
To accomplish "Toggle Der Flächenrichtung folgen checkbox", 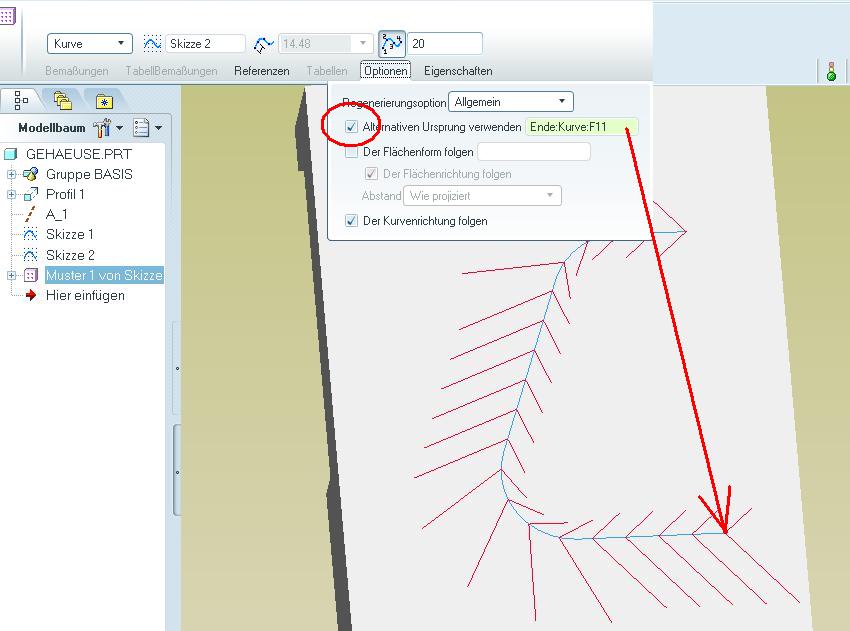I will point(371,174).
